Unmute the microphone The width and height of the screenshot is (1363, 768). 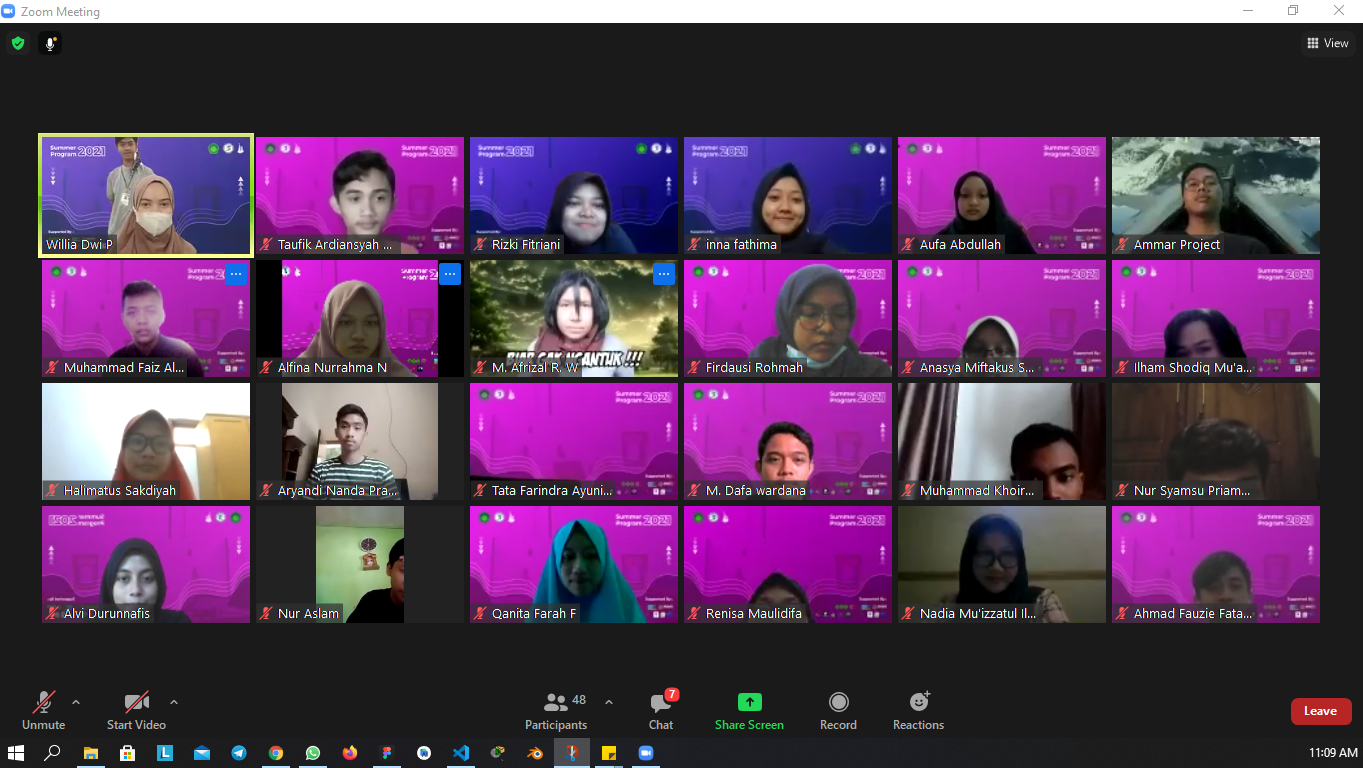click(x=44, y=711)
